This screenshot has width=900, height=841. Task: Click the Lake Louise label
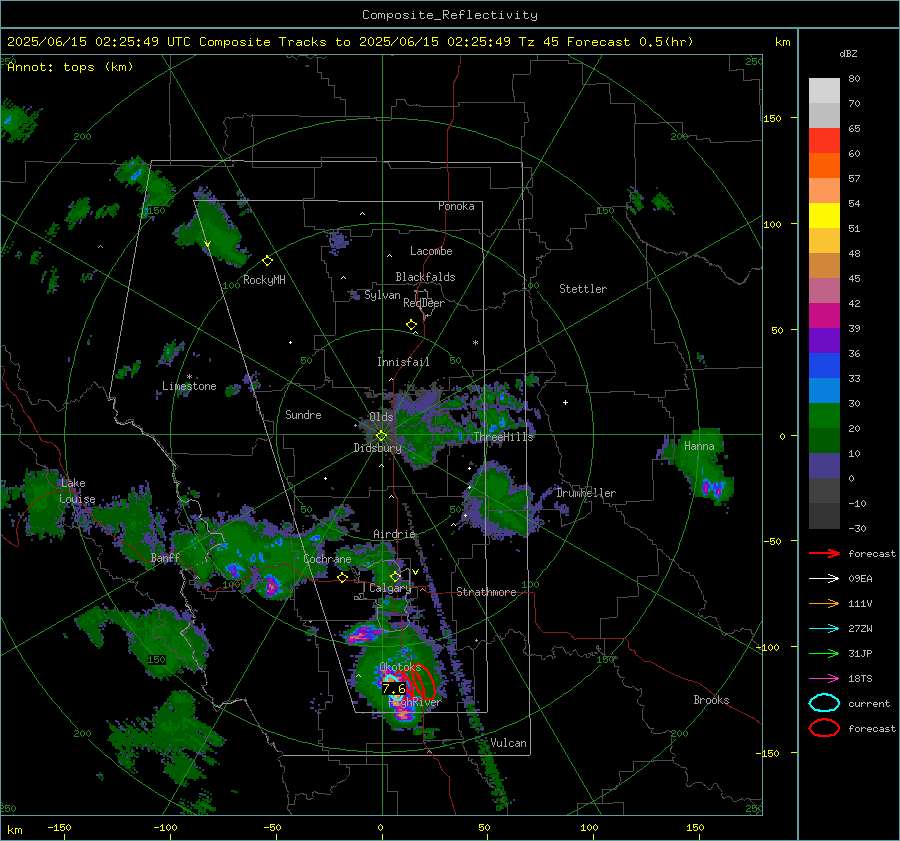tap(76, 491)
